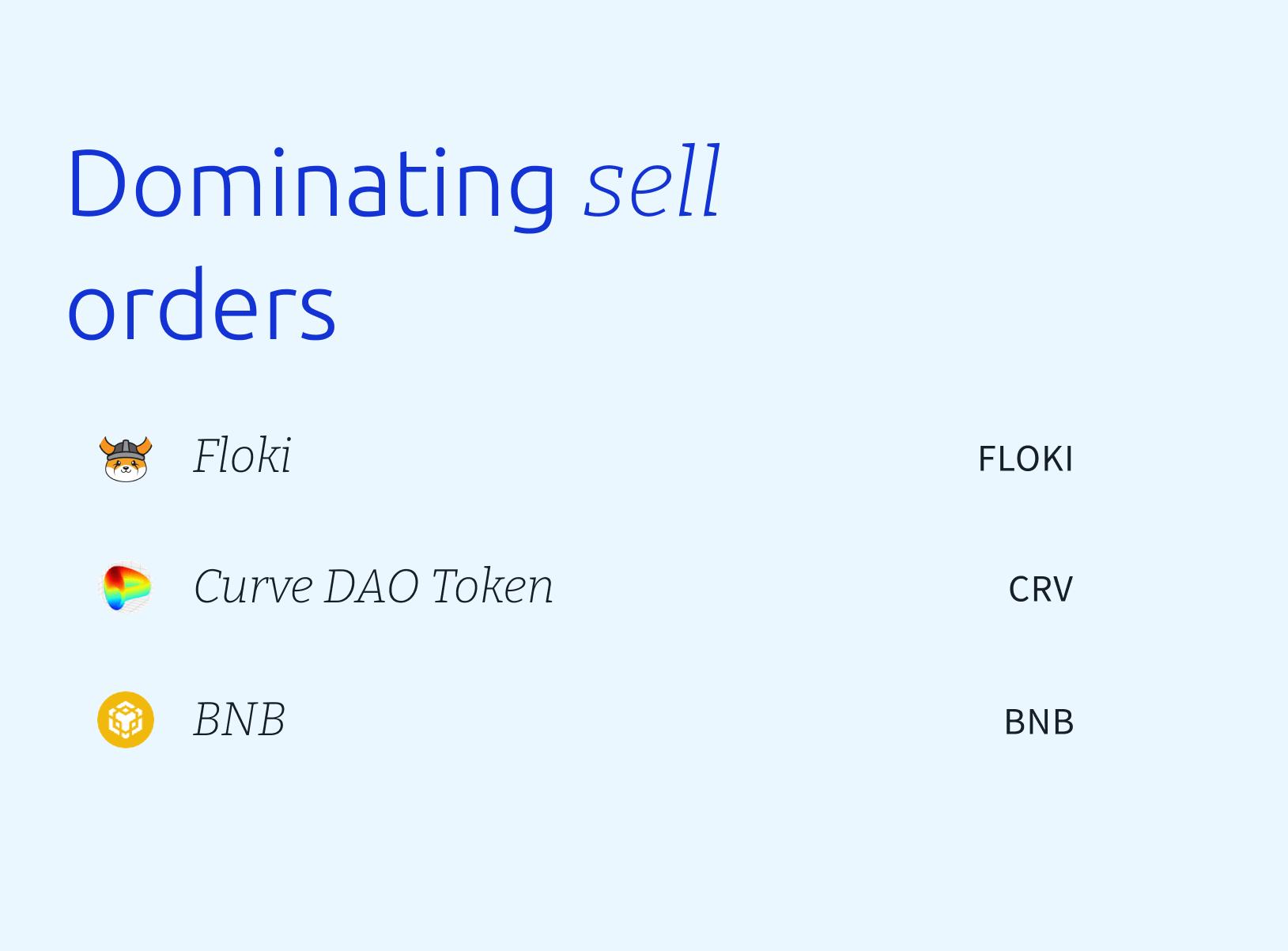
Task: Select the CRV ticker symbol
Action: click(x=1041, y=590)
